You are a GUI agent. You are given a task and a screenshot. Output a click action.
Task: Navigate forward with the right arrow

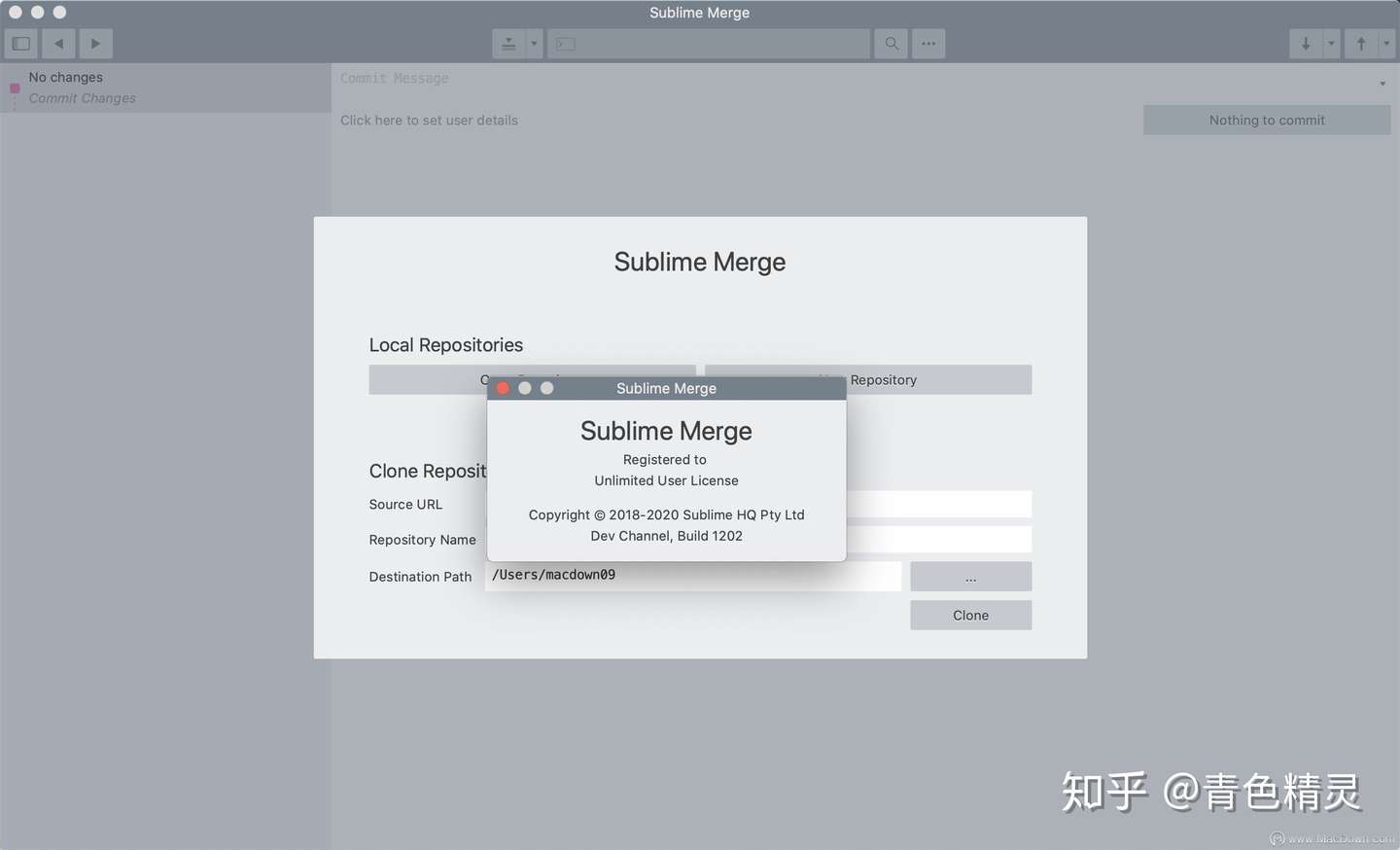click(95, 44)
